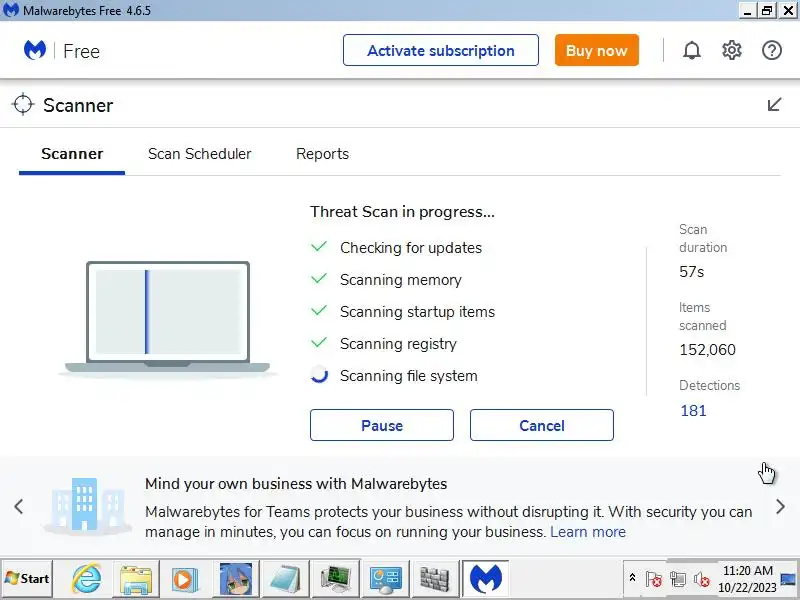Pause the threat scan
The width and height of the screenshot is (800, 600).
tap(382, 425)
